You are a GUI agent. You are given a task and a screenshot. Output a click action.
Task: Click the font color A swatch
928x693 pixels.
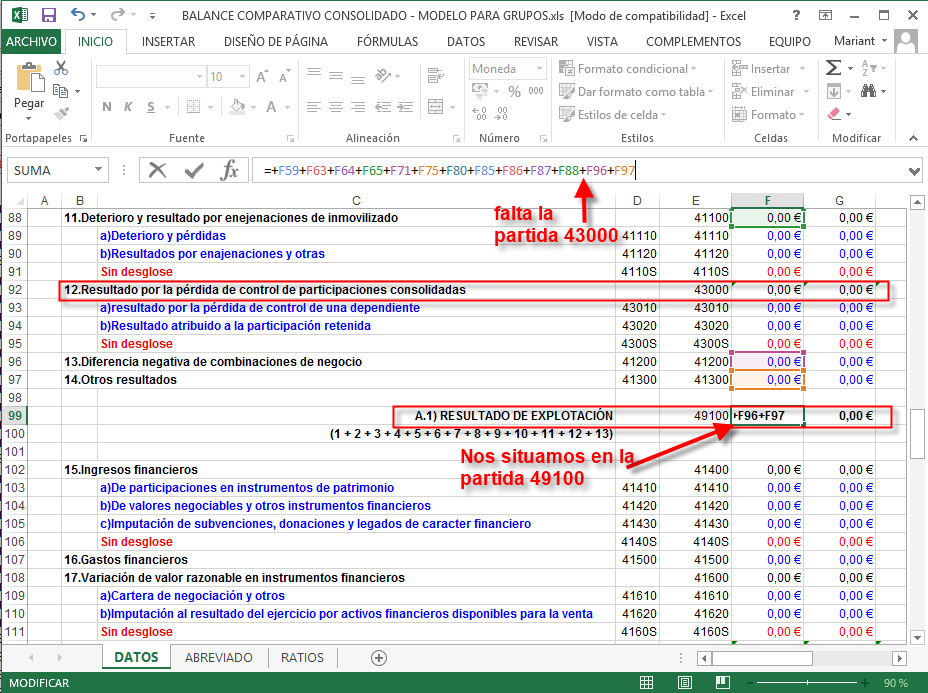pyautogui.click(x=271, y=107)
